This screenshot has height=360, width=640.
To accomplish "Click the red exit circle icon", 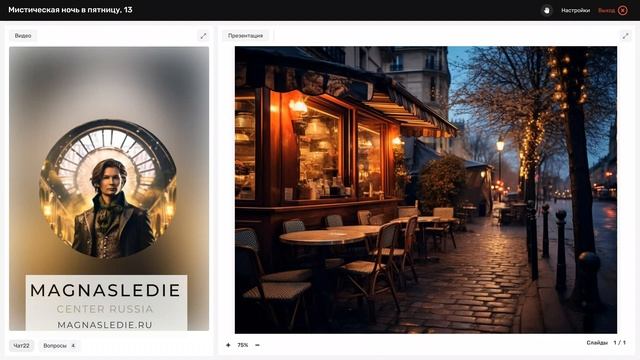I will 623,11.
